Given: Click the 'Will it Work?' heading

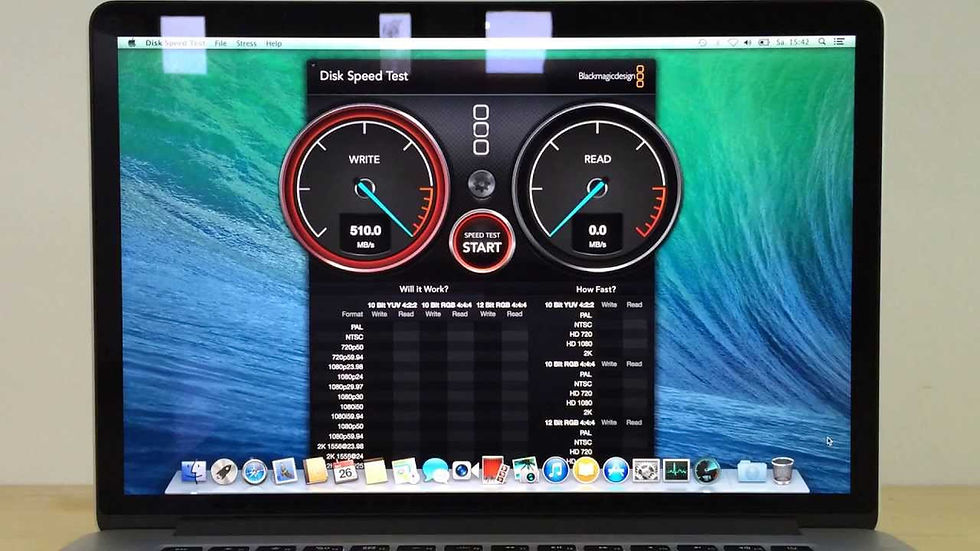Looking at the screenshot, I should point(424,289).
